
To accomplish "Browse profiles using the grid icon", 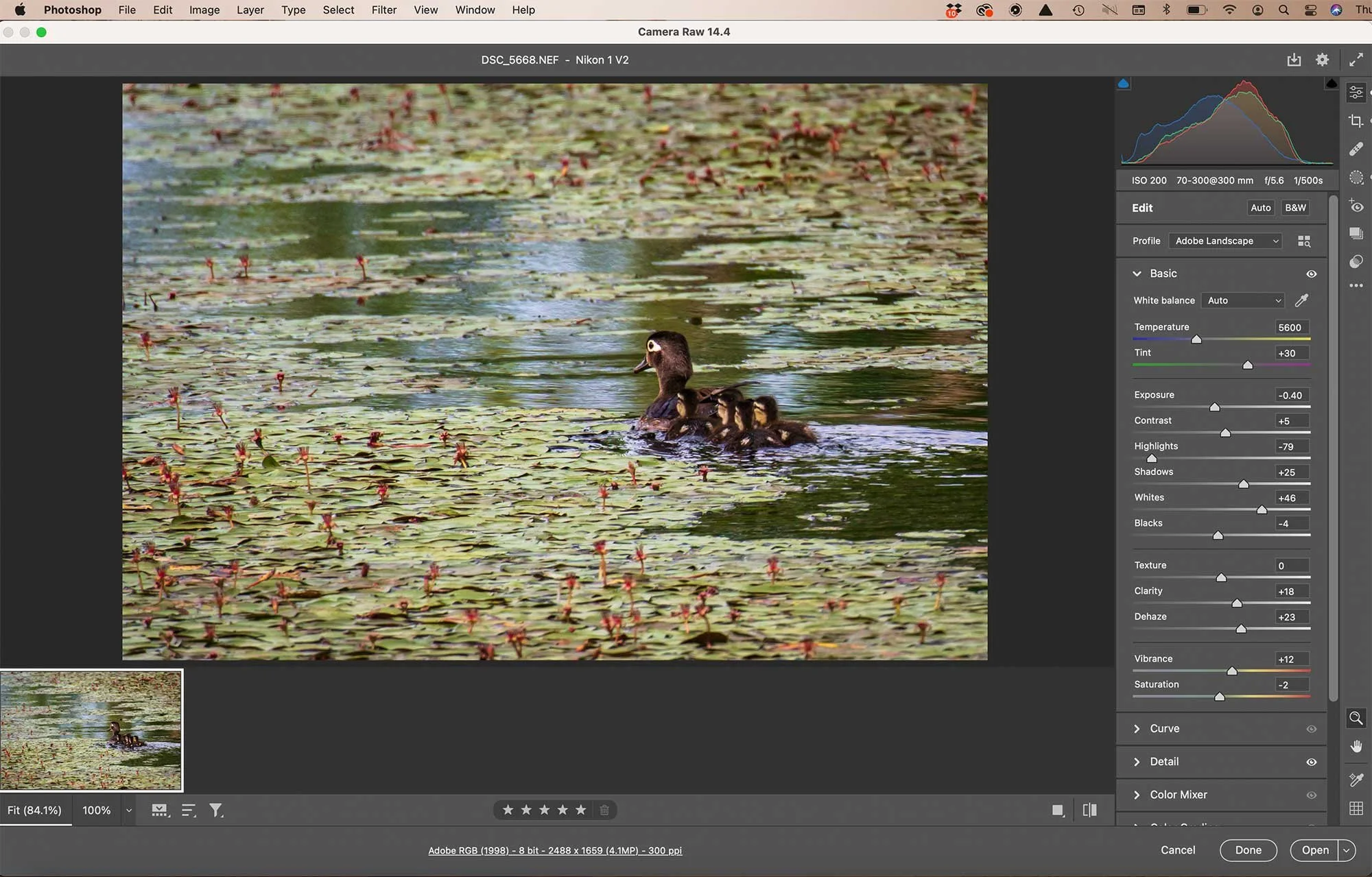I will [1304, 241].
